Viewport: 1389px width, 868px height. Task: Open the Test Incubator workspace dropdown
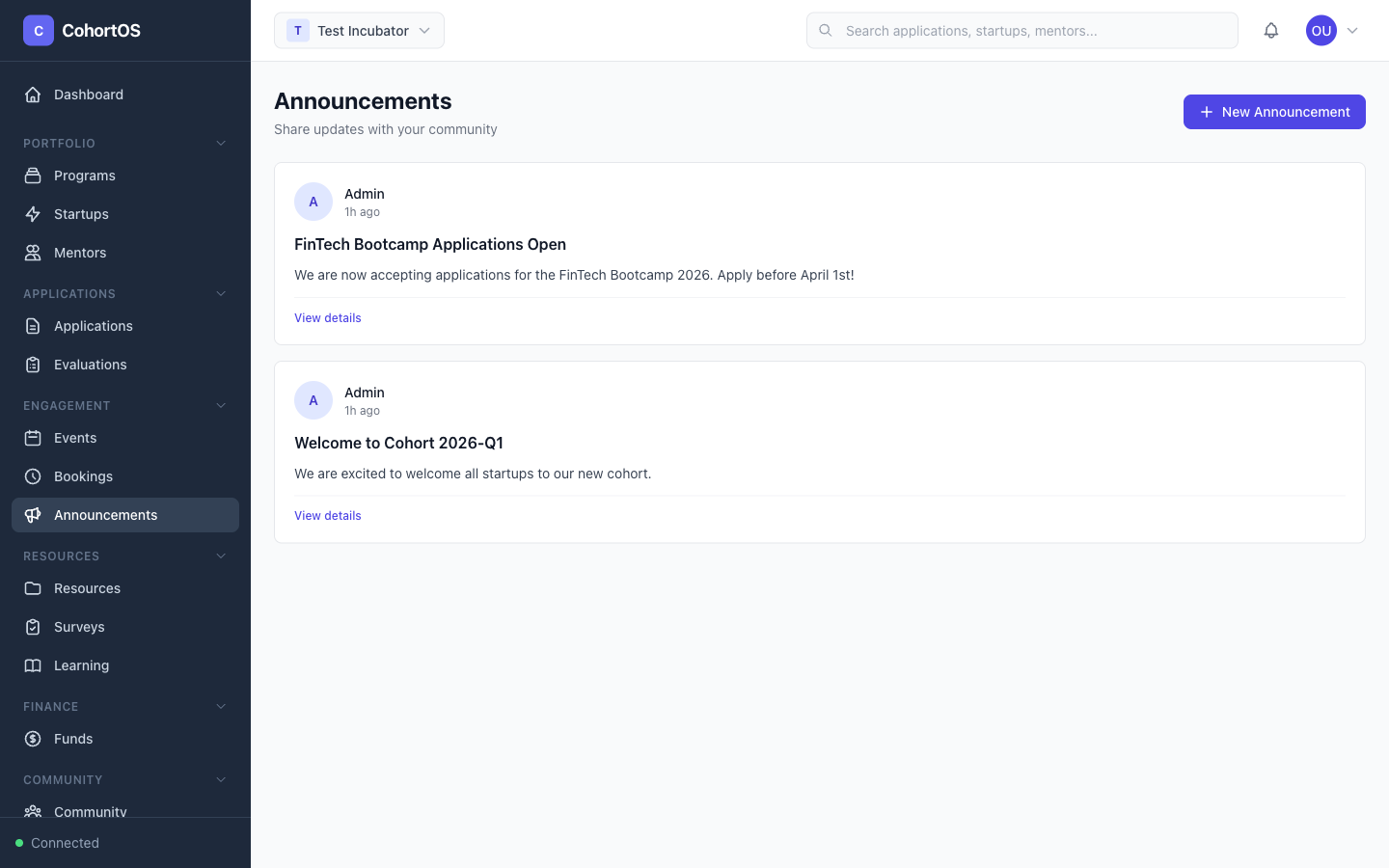[x=359, y=30]
